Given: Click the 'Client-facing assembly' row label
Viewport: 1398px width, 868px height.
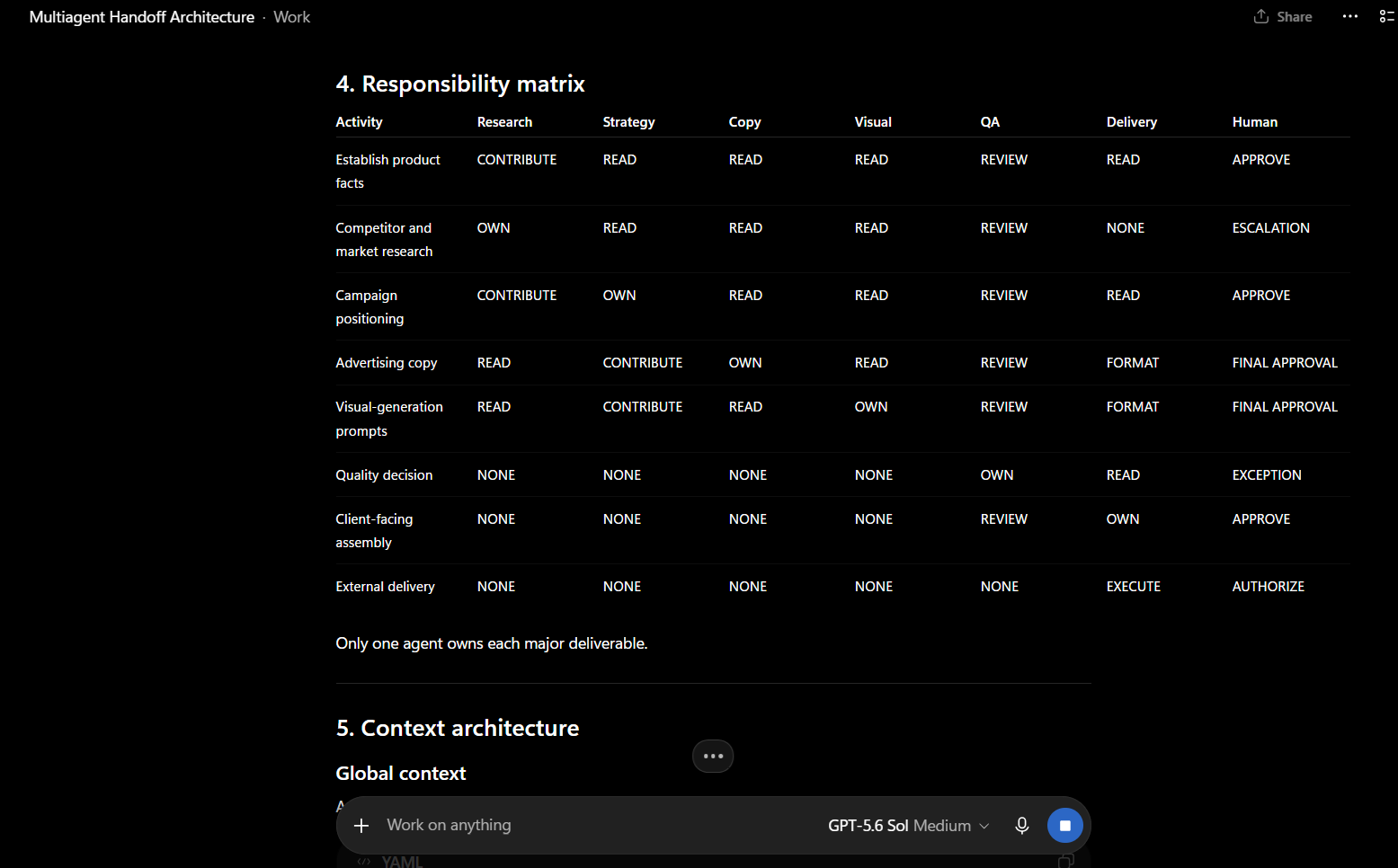Looking at the screenshot, I should pos(374,531).
